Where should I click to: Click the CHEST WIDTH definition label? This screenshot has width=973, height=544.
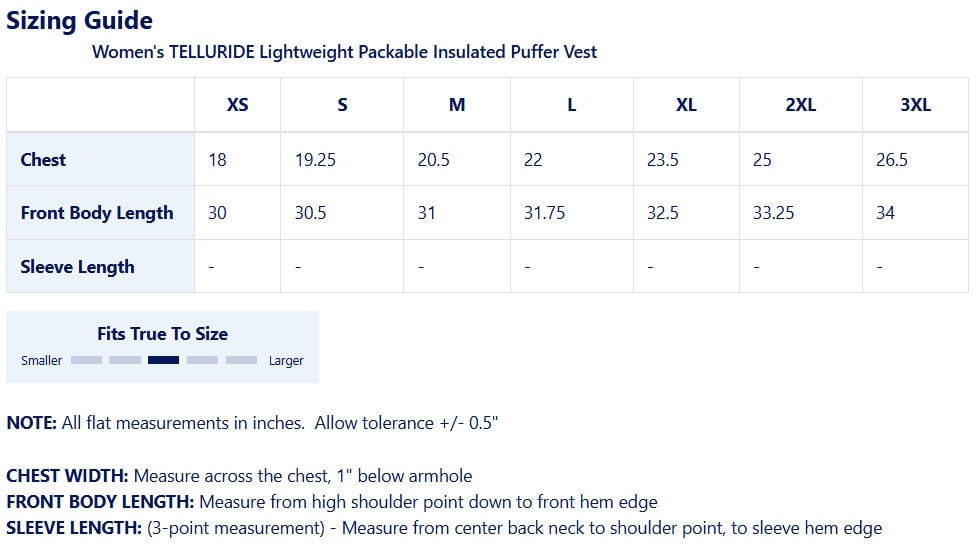pos(67,476)
